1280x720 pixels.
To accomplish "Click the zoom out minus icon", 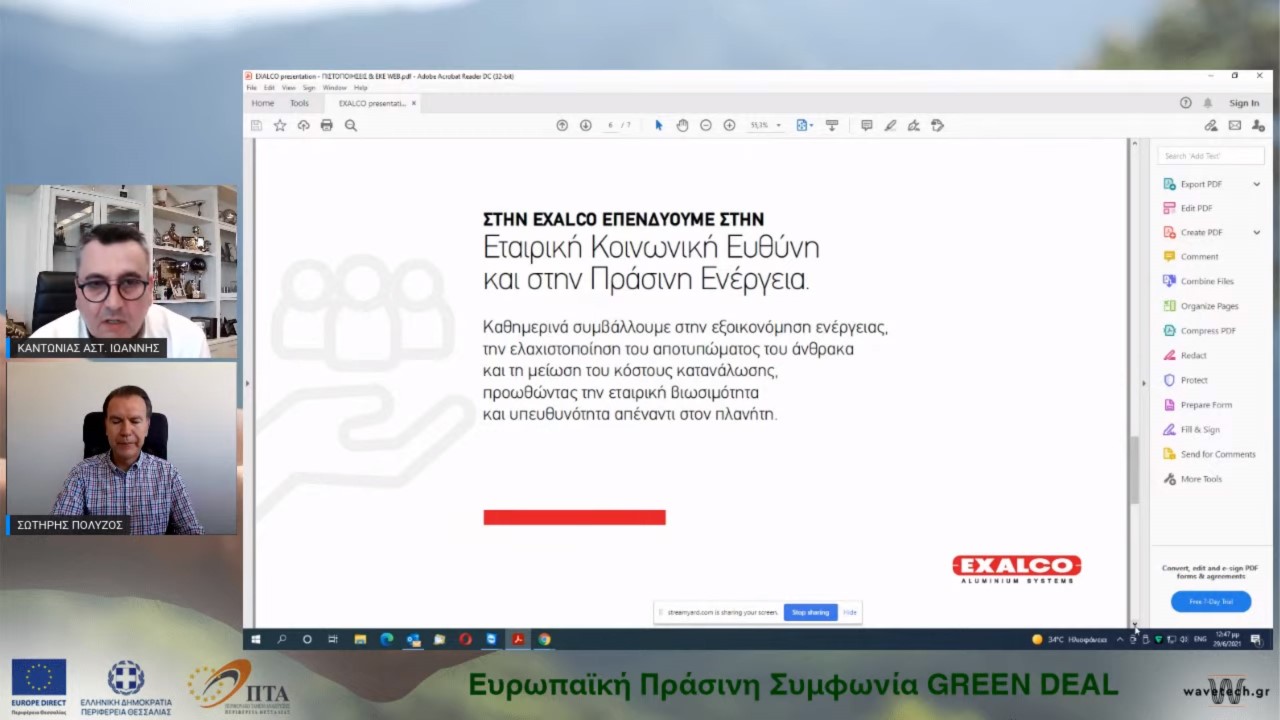I will pos(706,125).
